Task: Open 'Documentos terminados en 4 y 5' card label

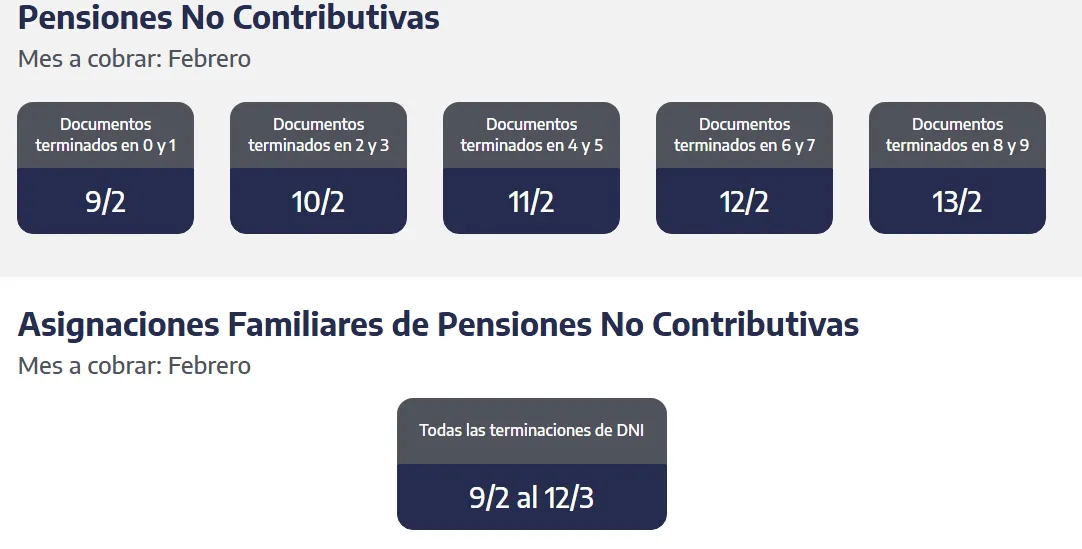Action: [x=532, y=135]
